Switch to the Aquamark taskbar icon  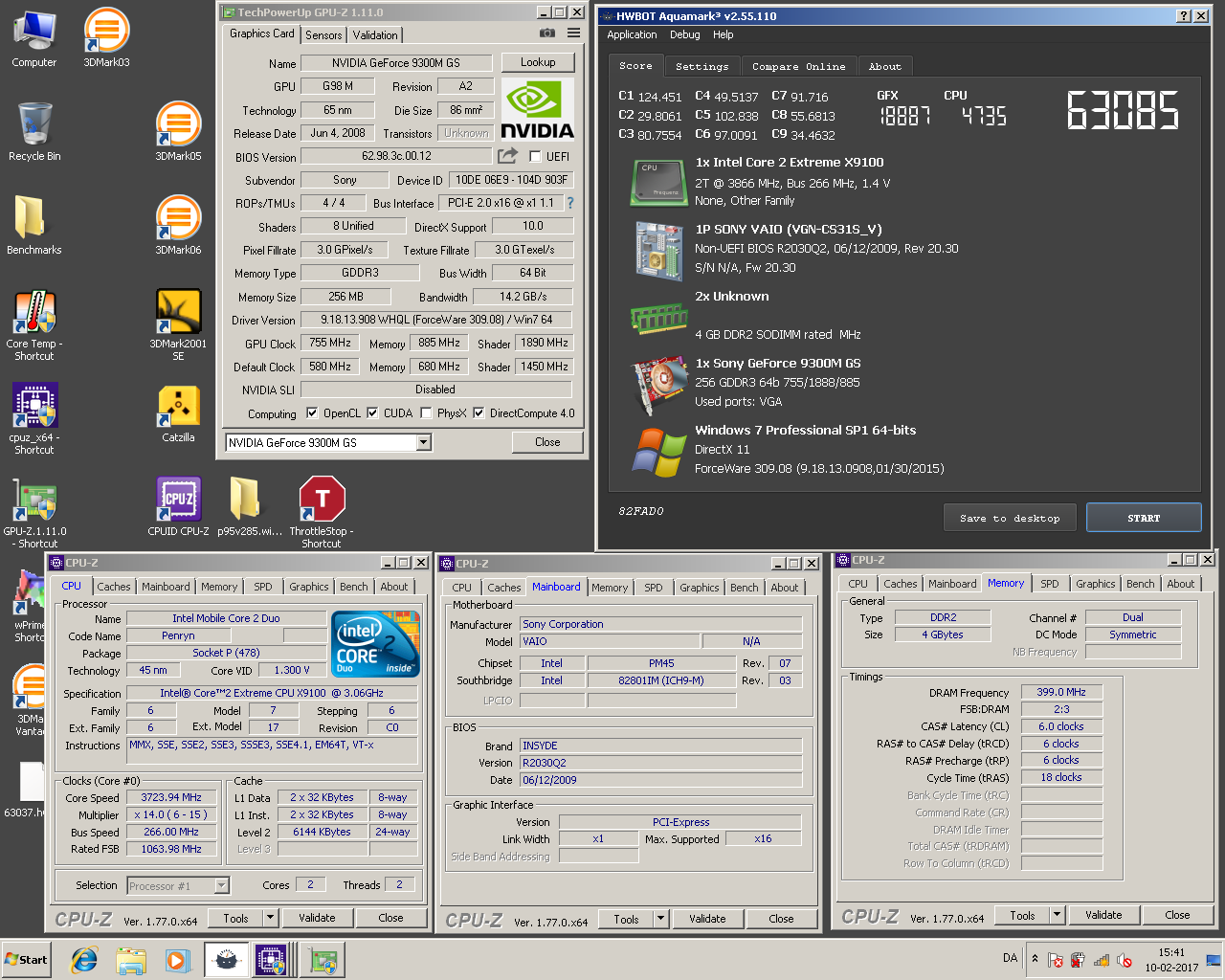coord(226,960)
